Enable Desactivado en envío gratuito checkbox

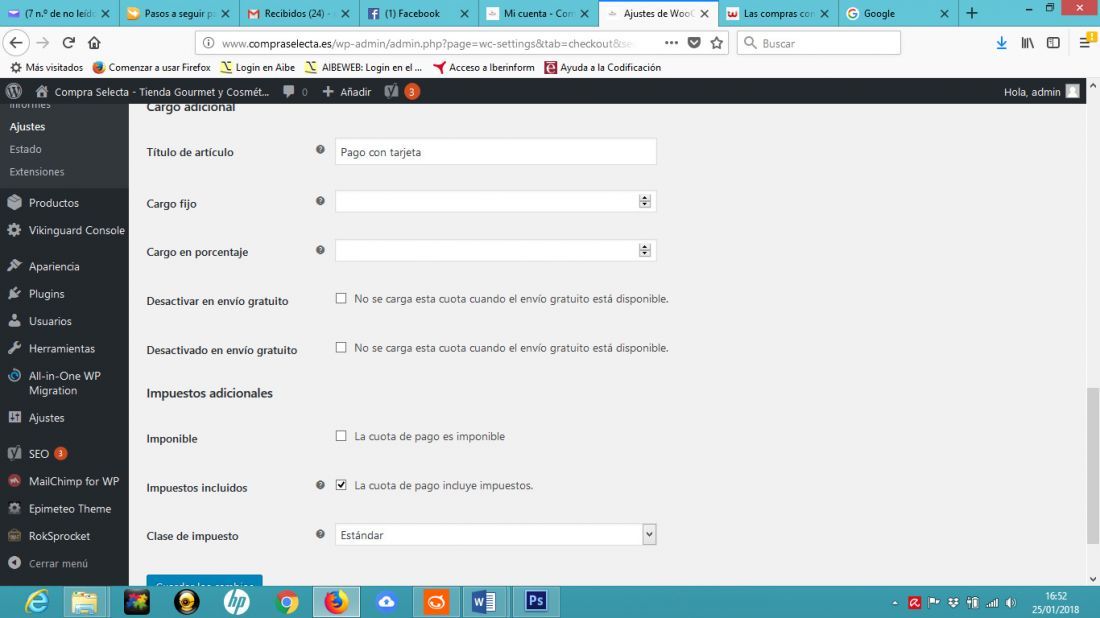341,347
